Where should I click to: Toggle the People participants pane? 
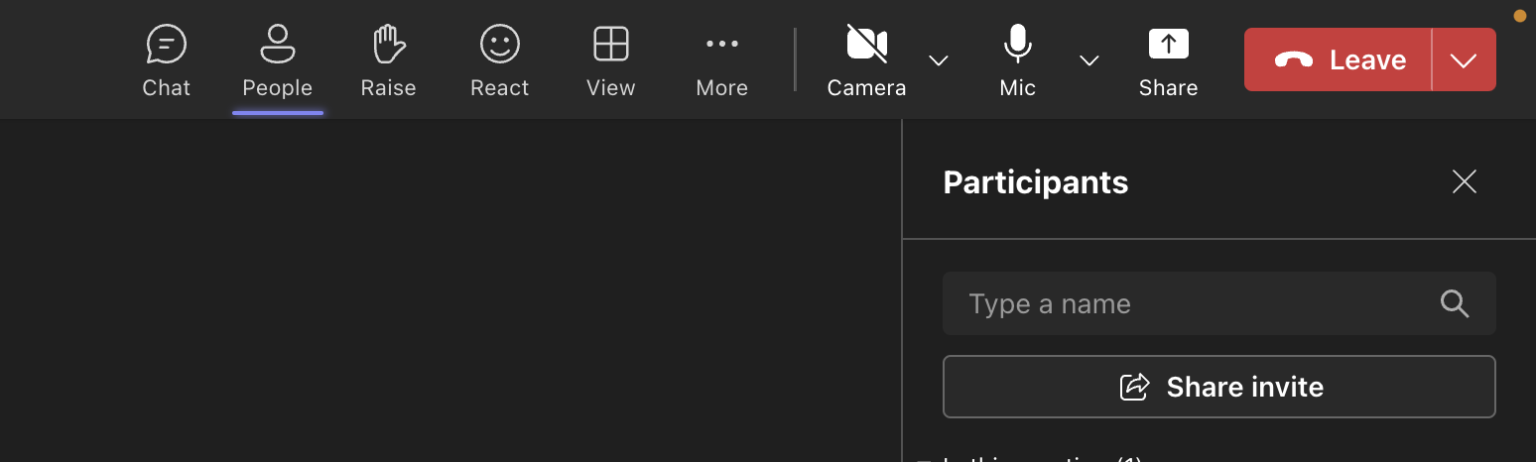pyautogui.click(x=277, y=60)
